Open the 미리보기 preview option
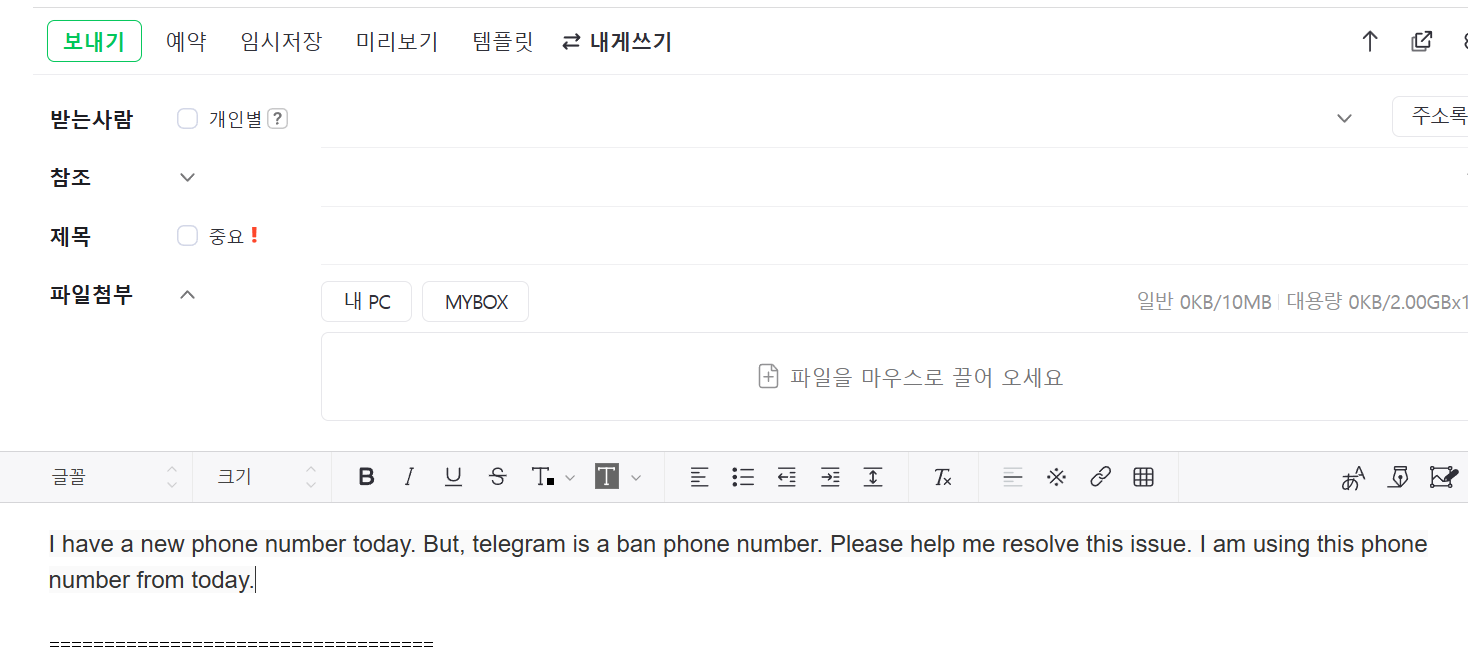Viewport: 1468px width, 667px height. [x=397, y=42]
